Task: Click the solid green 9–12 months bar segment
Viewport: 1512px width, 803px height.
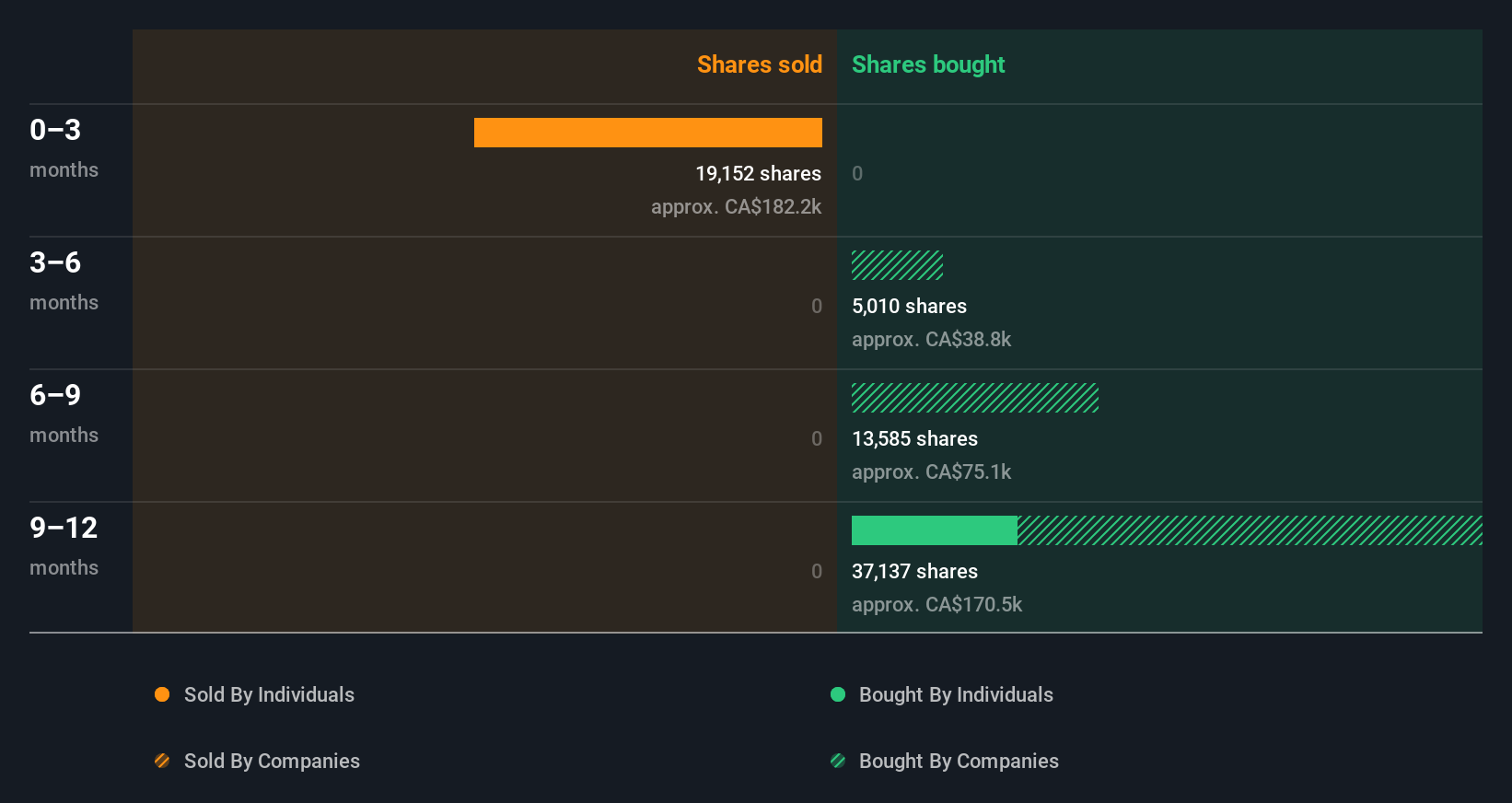Action: (x=935, y=530)
